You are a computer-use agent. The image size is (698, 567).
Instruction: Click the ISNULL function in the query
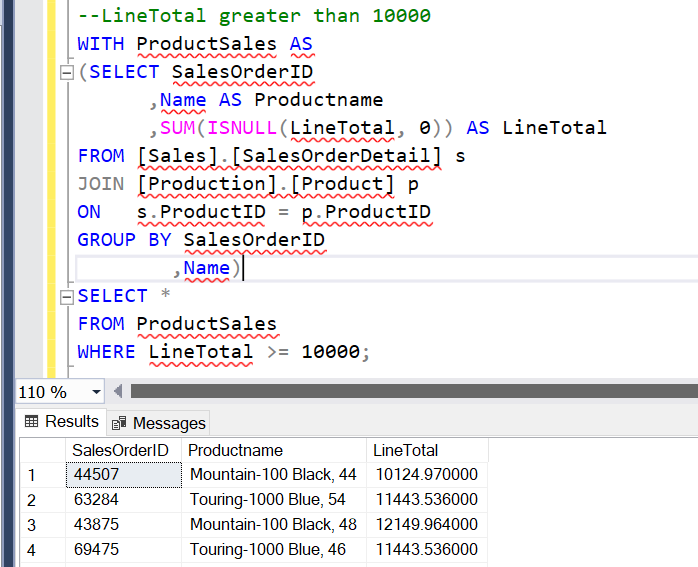tap(242, 128)
